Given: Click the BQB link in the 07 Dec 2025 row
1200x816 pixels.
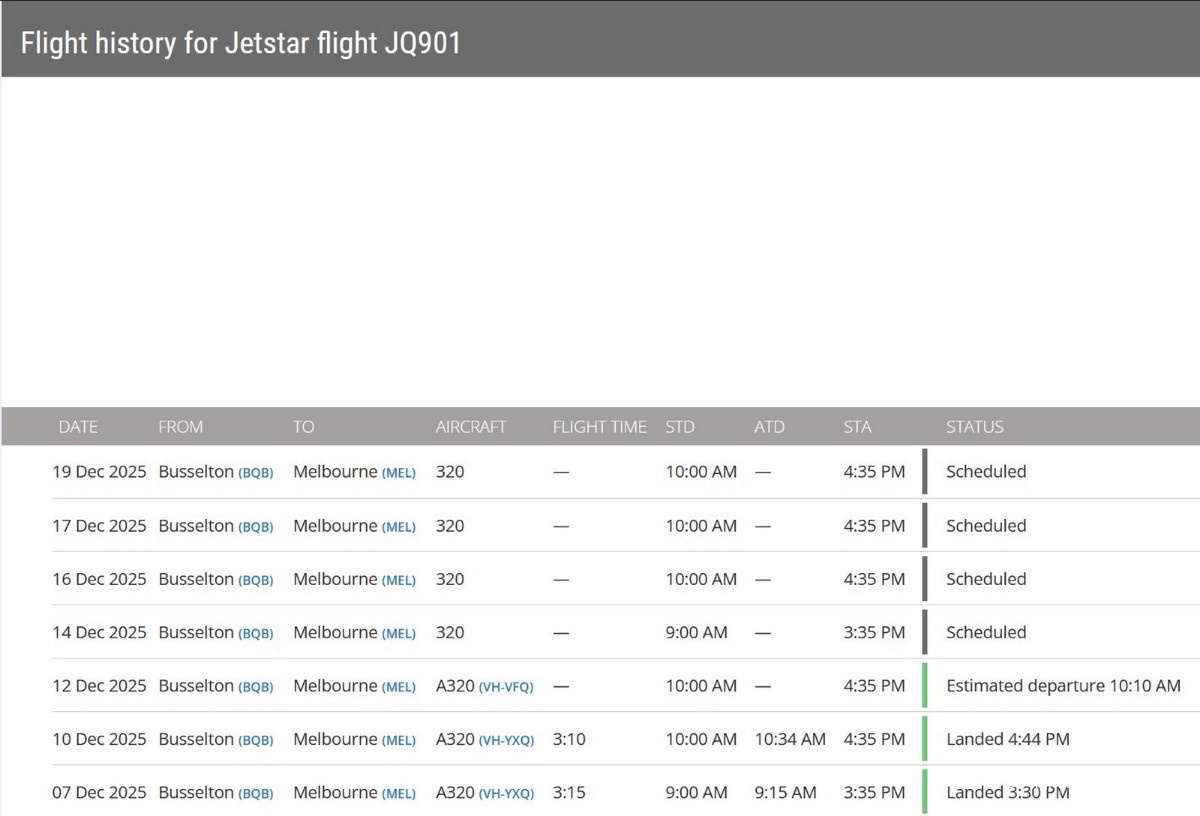Looking at the screenshot, I should click(x=256, y=793).
